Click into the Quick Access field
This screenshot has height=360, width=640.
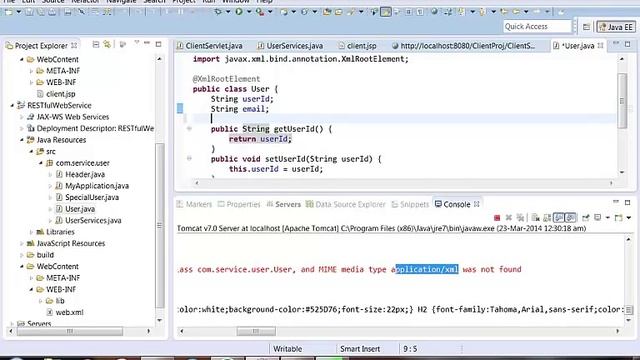point(537,27)
